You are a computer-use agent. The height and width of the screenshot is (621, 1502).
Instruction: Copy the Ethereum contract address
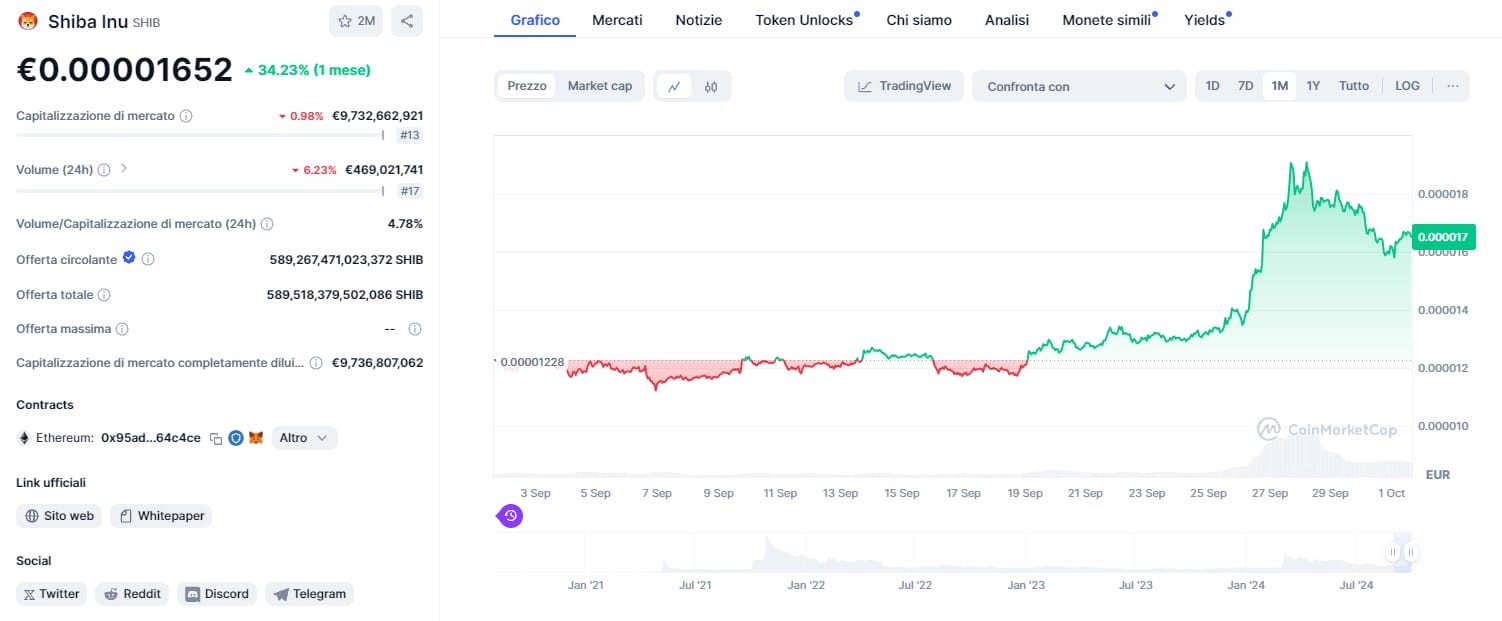point(215,439)
